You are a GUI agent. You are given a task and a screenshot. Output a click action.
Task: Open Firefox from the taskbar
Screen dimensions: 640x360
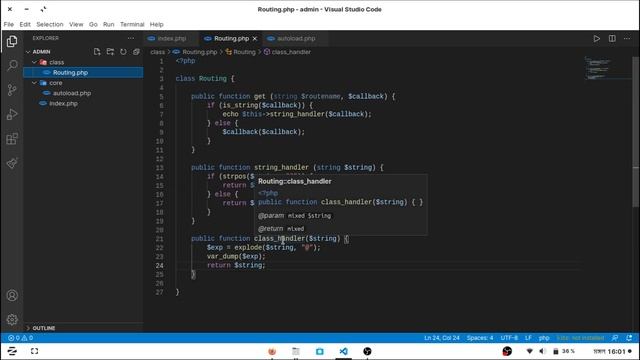(x=272, y=351)
